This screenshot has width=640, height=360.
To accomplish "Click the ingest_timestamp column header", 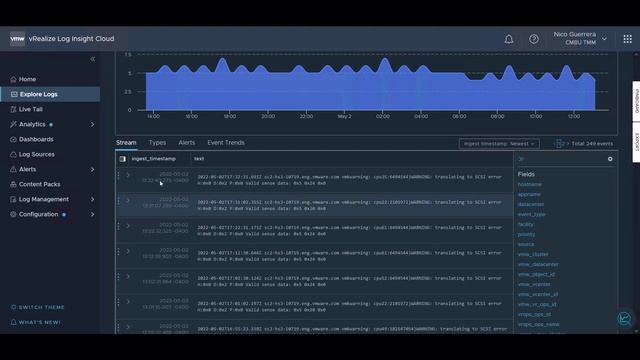I will (x=153, y=159).
